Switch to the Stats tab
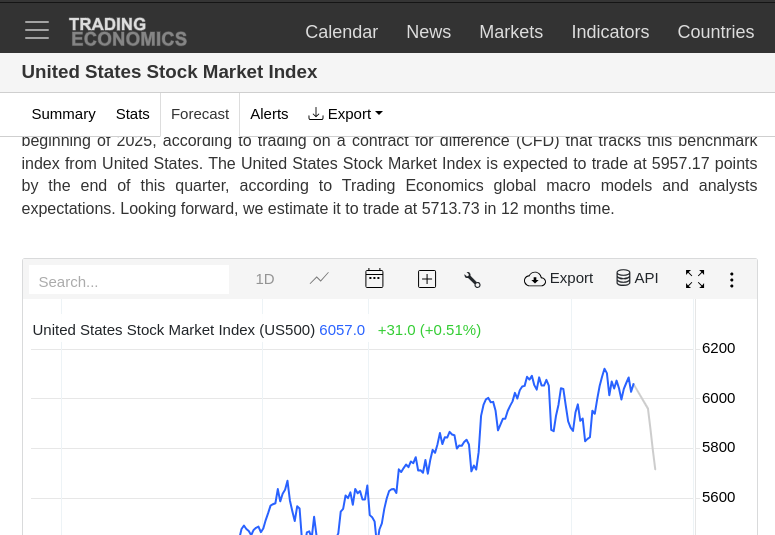 point(133,114)
